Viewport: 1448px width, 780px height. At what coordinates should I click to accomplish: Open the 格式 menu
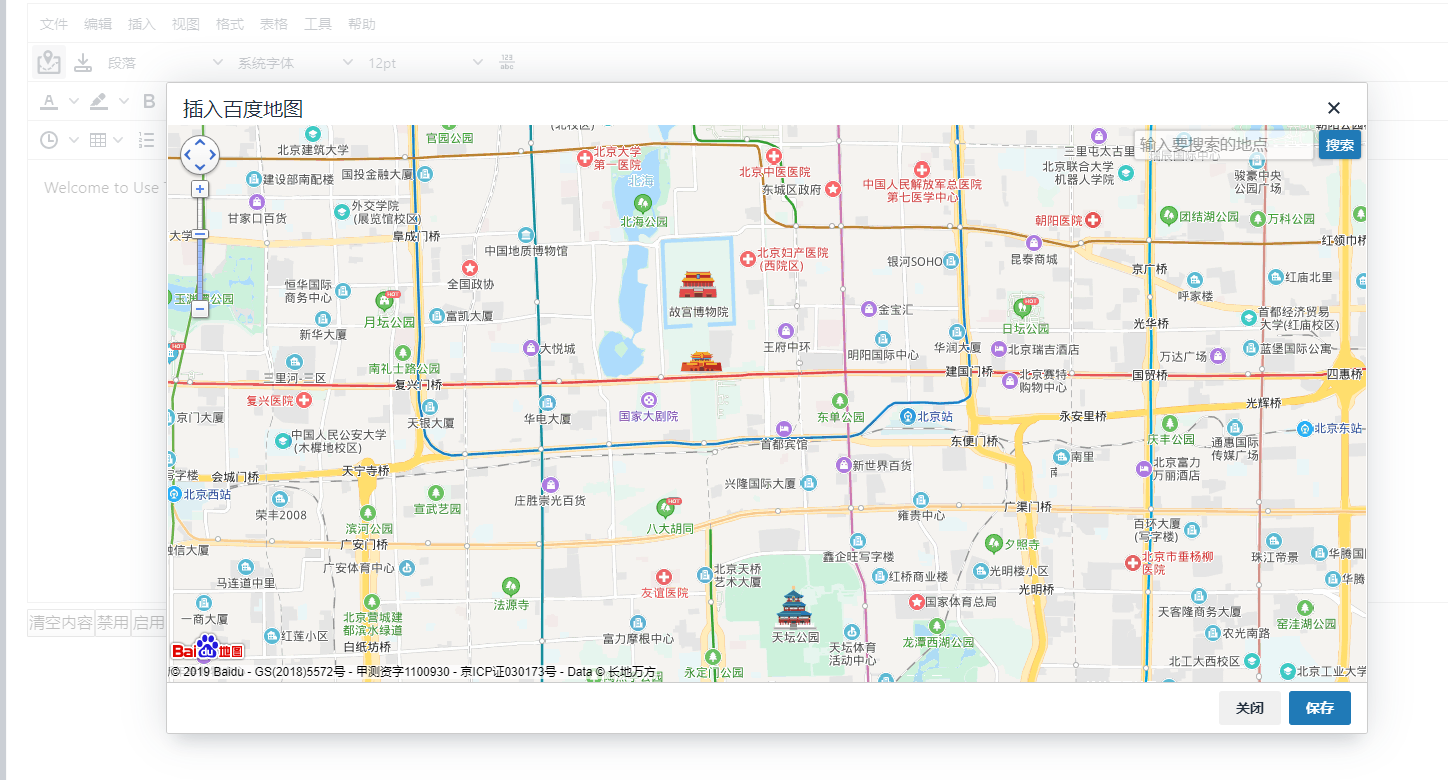229,23
